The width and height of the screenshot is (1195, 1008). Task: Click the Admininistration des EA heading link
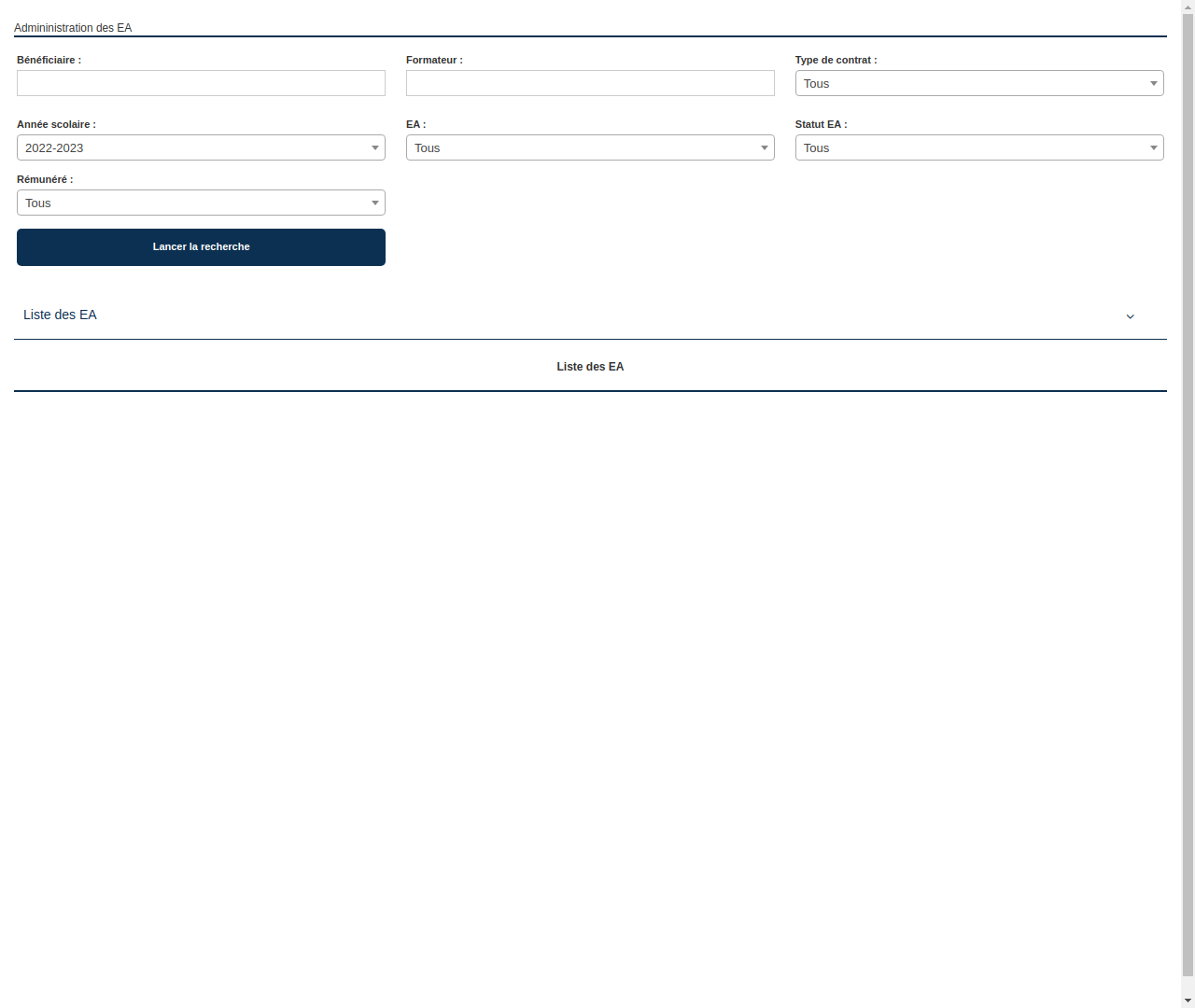[x=72, y=27]
